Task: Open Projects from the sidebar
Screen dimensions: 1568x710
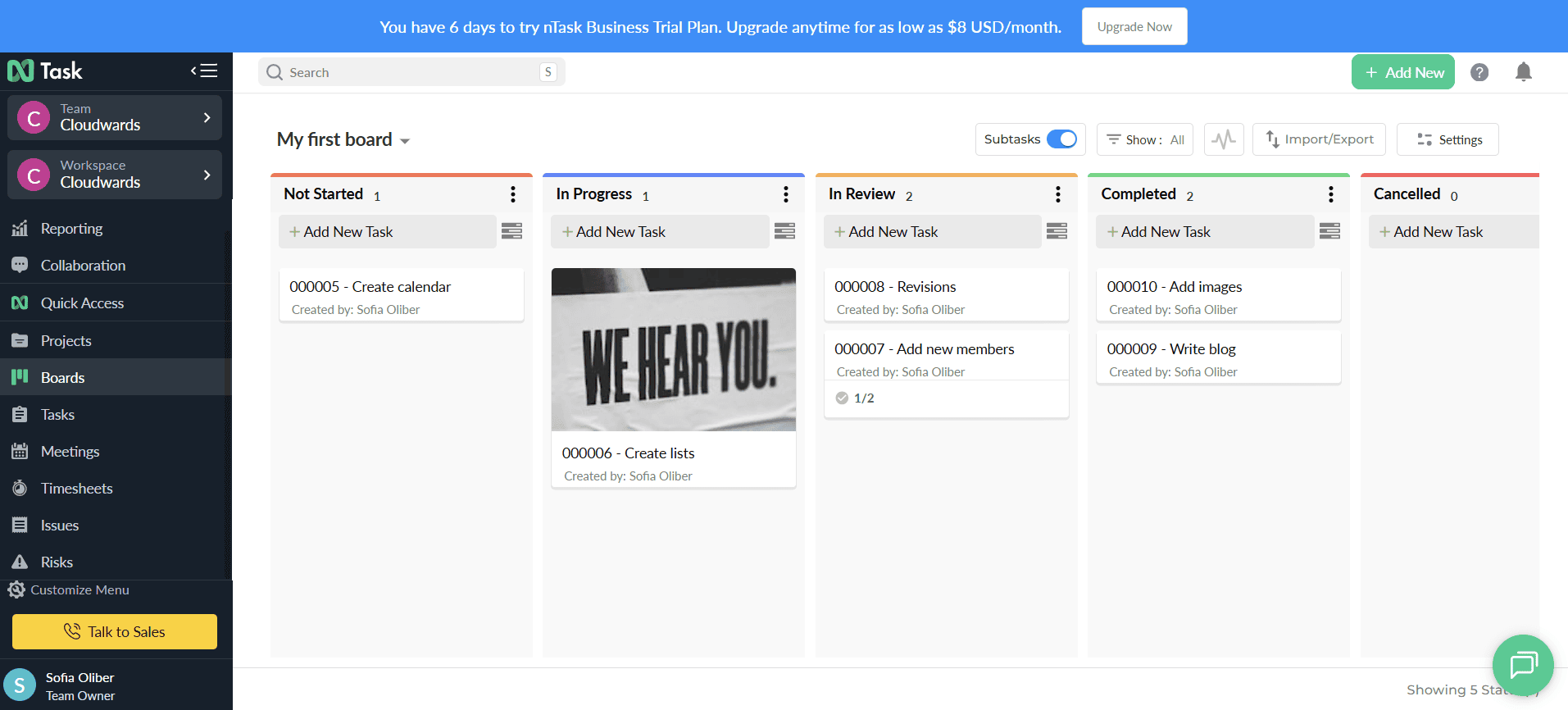Action: pyautogui.click(x=66, y=341)
